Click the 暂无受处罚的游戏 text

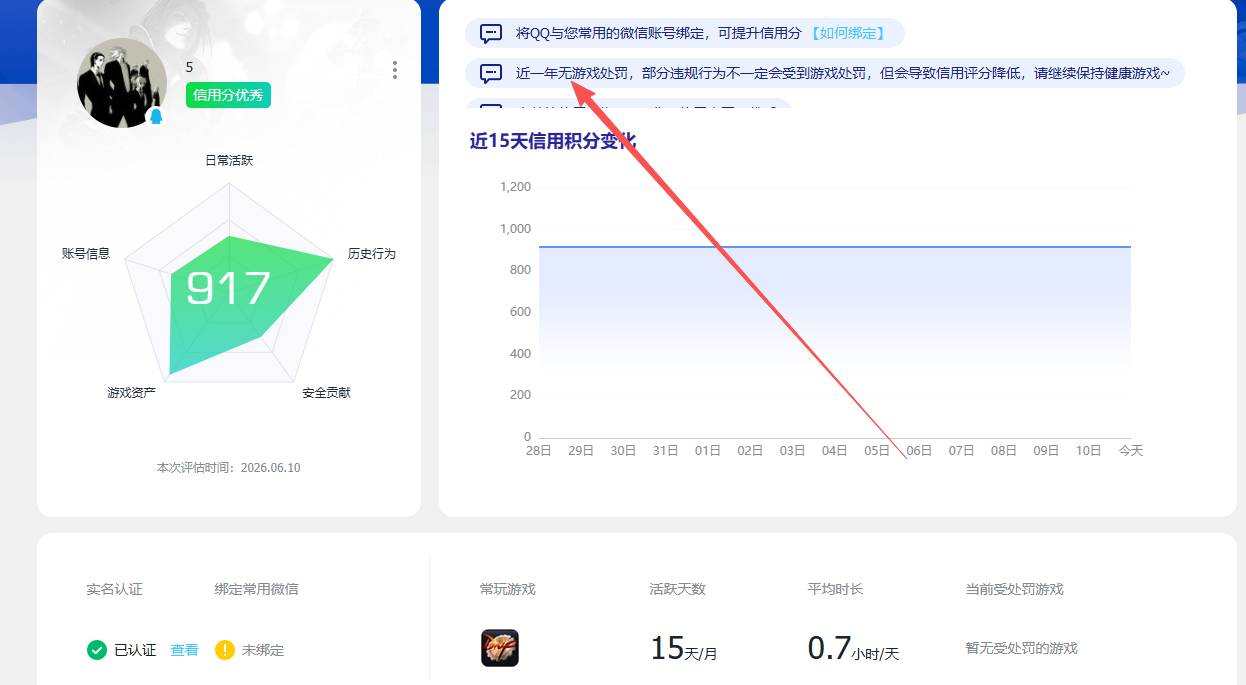(1022, 648)
